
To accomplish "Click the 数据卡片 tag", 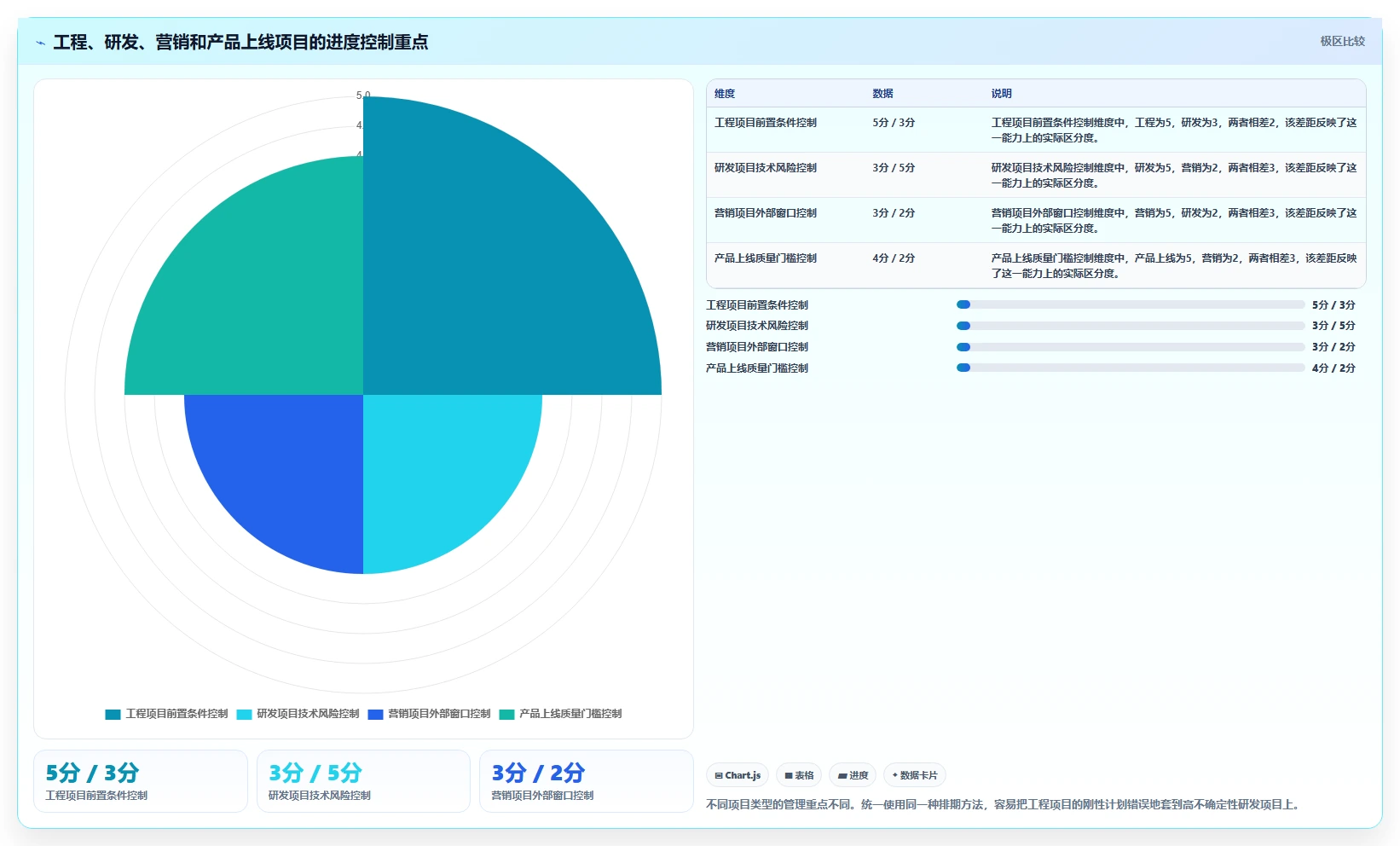I will coord(914,775).
